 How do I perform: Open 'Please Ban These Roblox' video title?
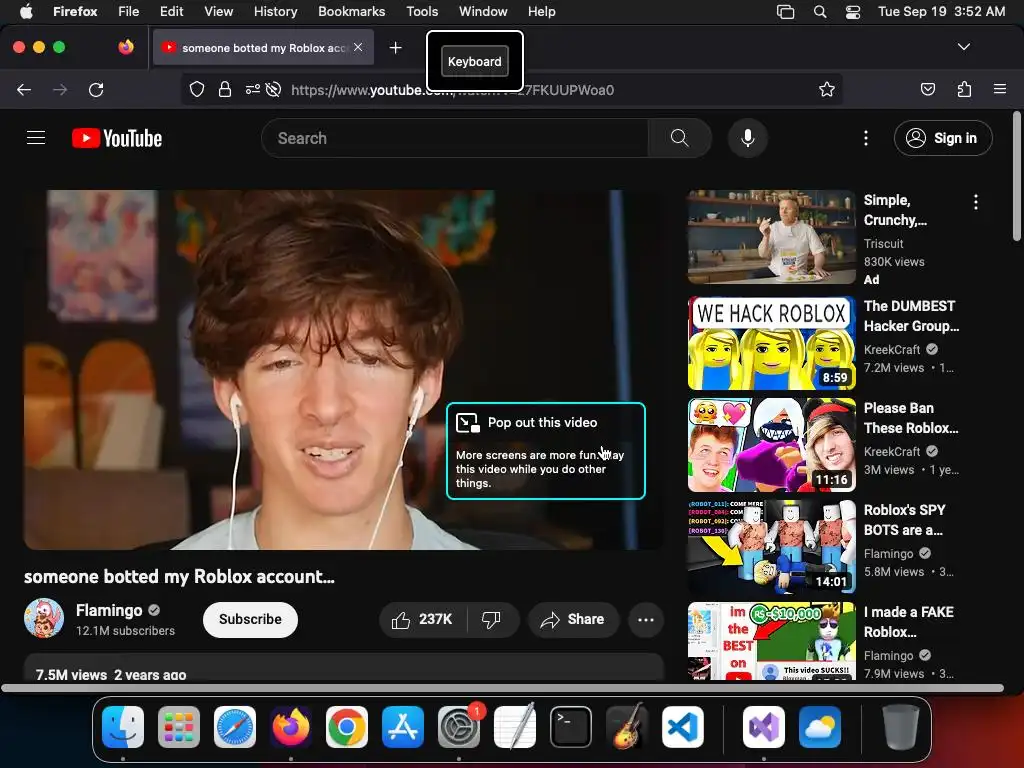[x=911, y=418]
